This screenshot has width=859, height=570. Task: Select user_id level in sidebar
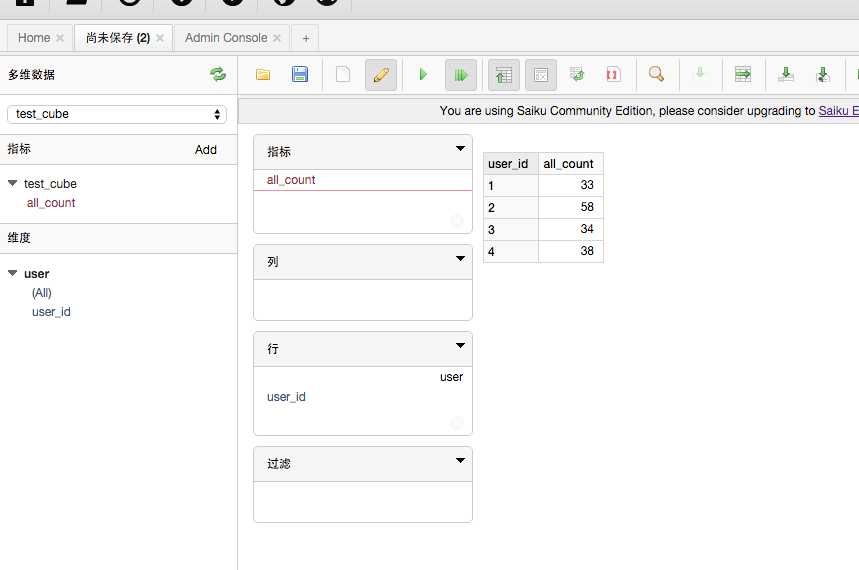[51, 312]
